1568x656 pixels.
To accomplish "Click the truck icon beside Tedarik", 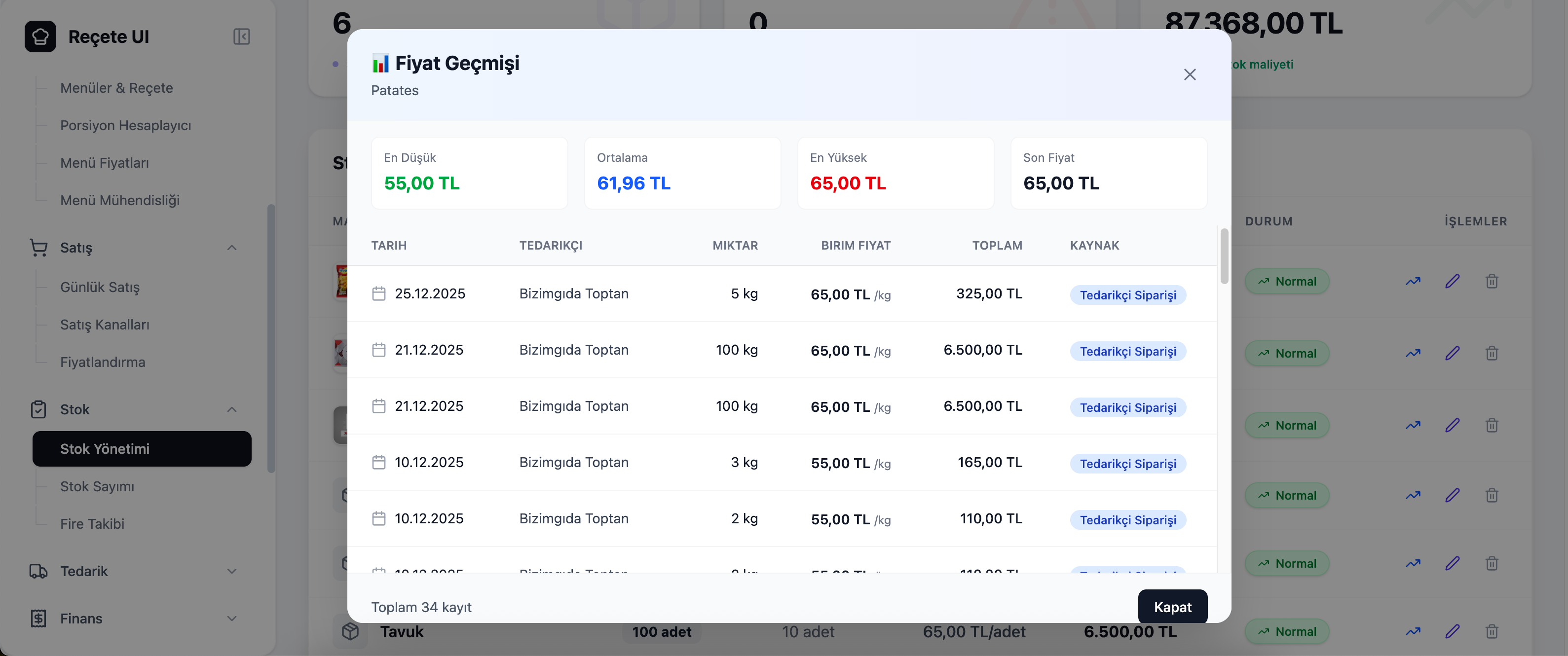I will (38, 572).
